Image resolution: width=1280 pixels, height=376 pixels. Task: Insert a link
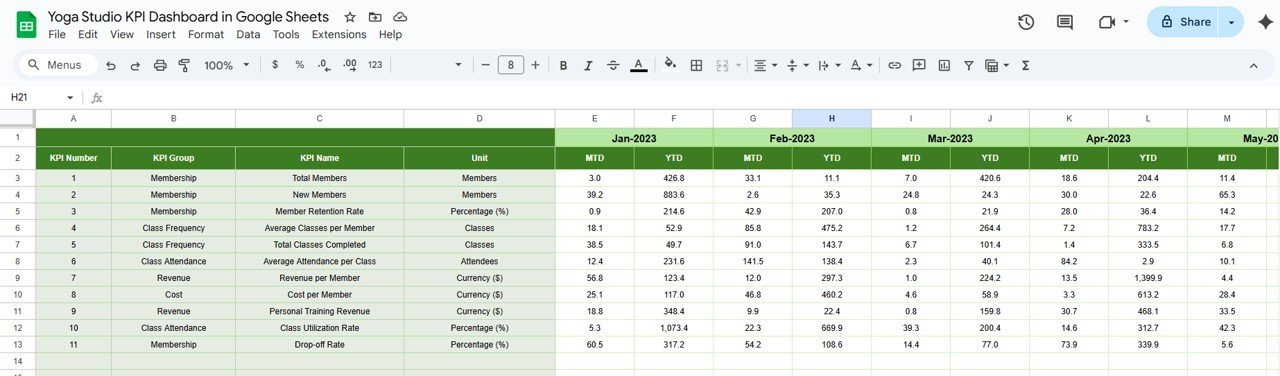click(x=894, y=65)
